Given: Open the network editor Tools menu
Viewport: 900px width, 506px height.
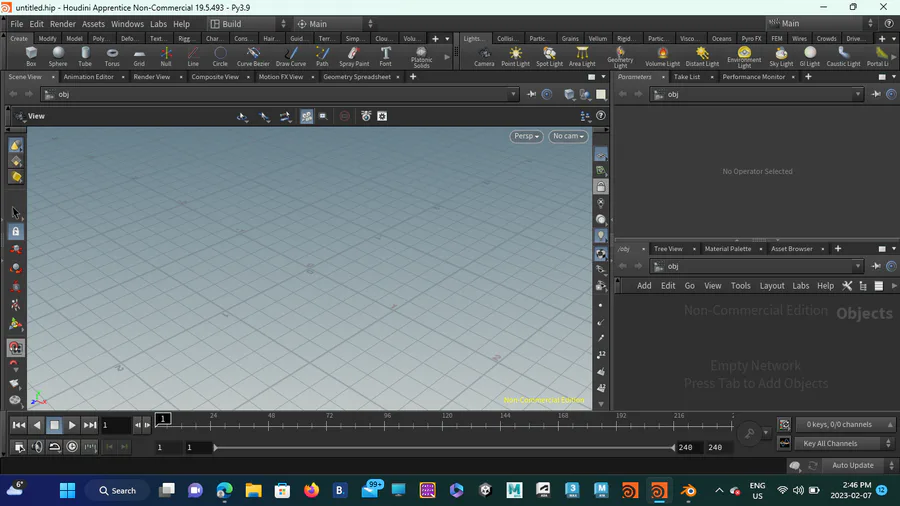Looking at the screenshot, I should 740,286.
